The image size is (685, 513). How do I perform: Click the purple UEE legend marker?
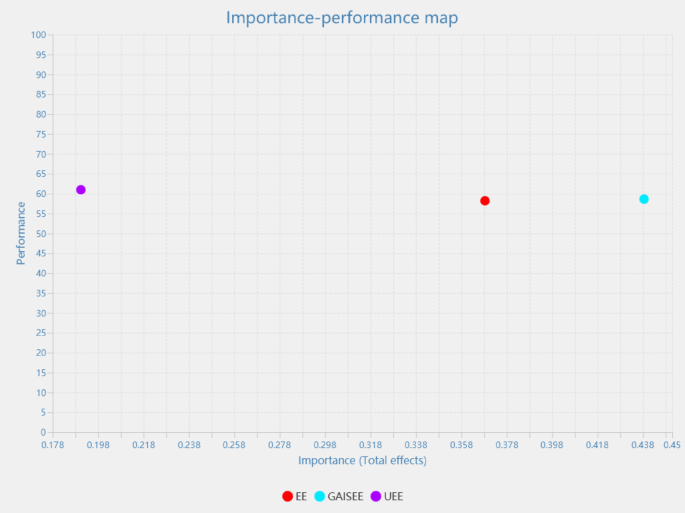376,496
